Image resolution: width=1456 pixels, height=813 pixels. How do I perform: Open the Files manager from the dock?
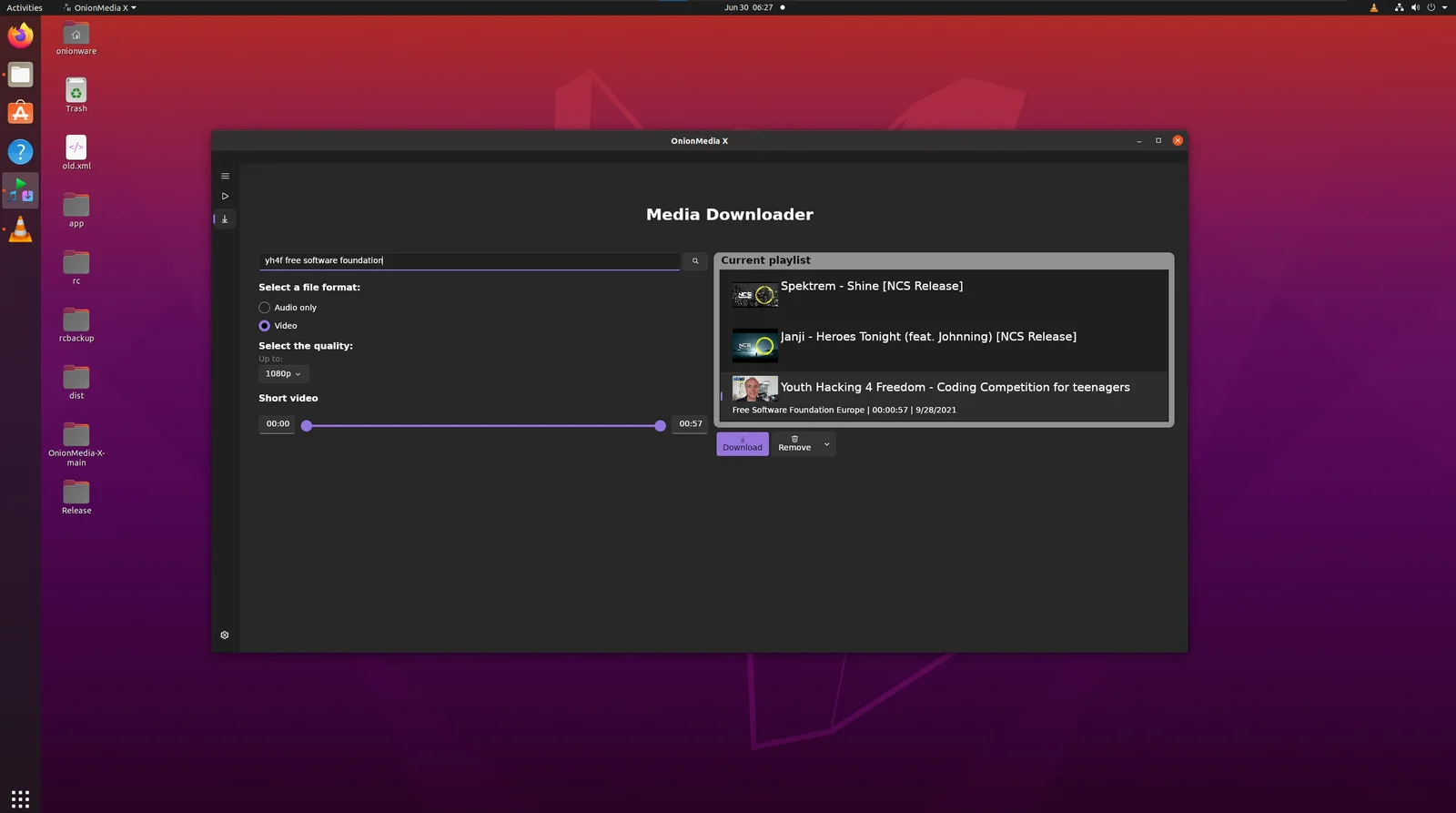[20, 75]
